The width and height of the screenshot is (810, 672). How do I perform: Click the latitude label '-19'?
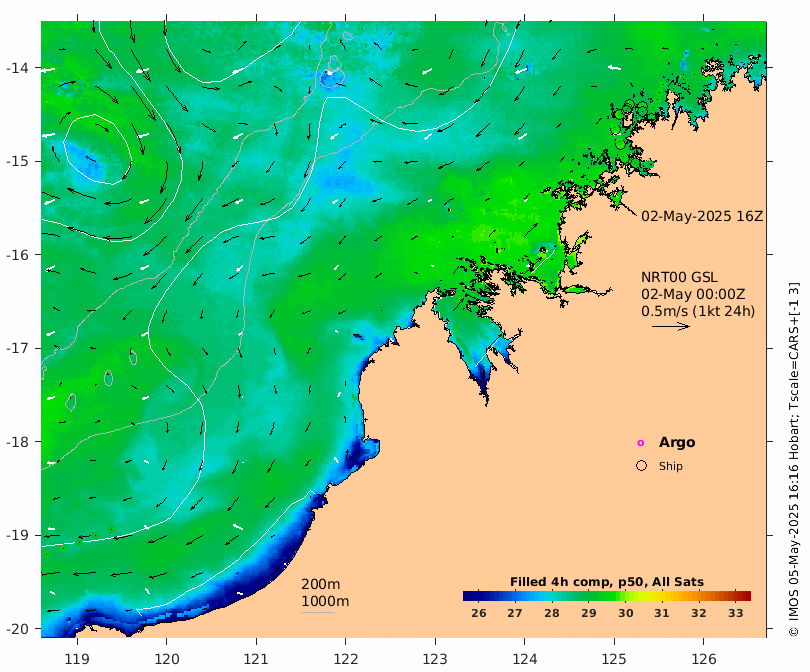click(x=17, y=535)
